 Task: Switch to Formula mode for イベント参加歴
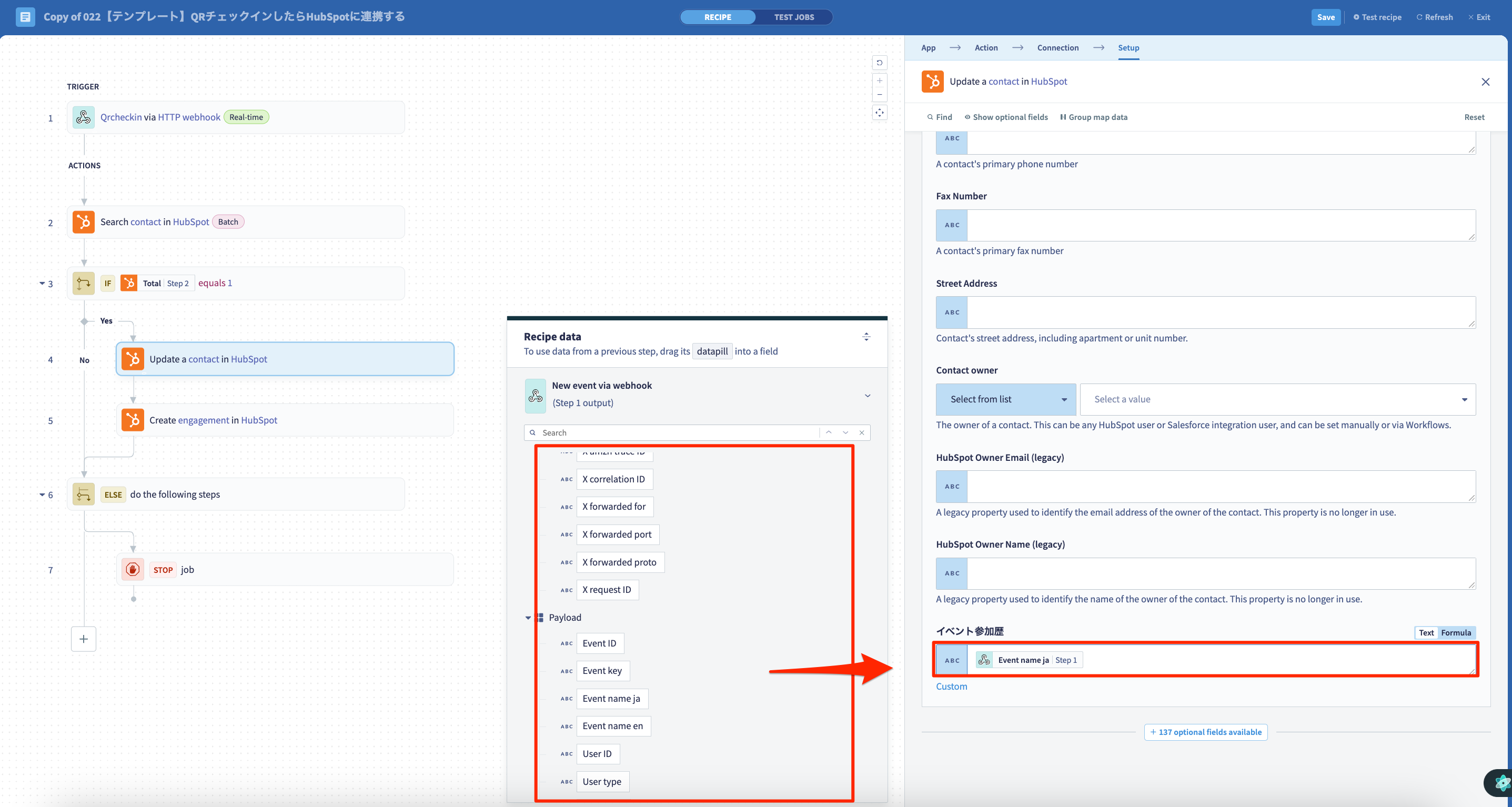1456,633
